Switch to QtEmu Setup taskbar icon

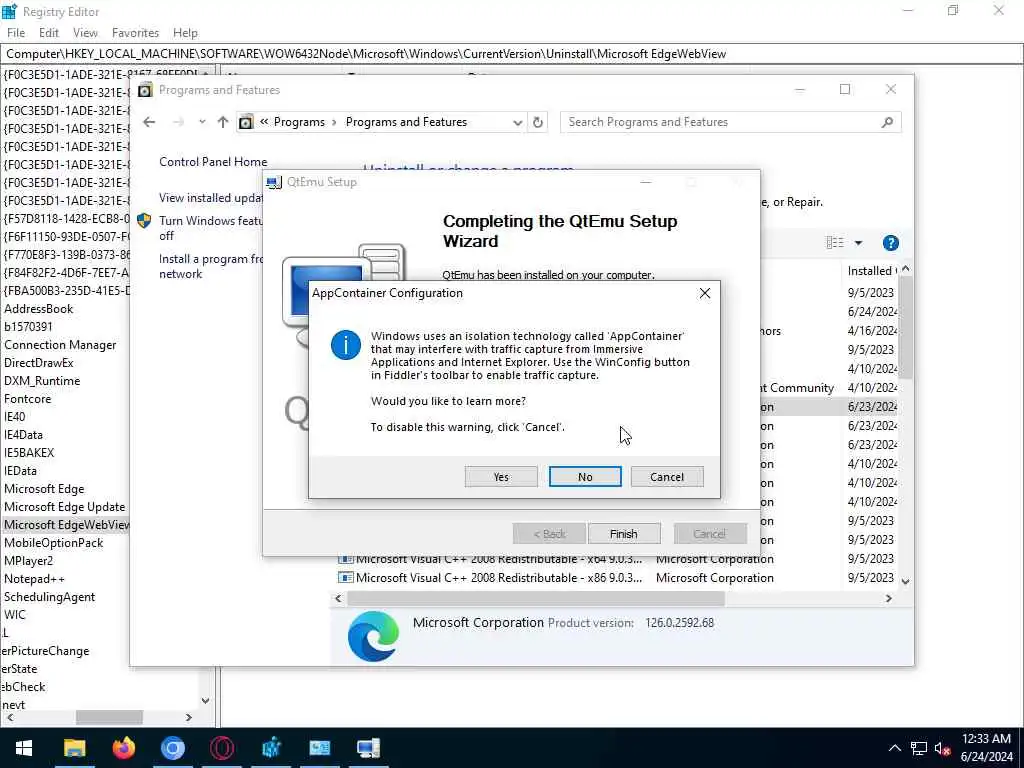point(368,748)
